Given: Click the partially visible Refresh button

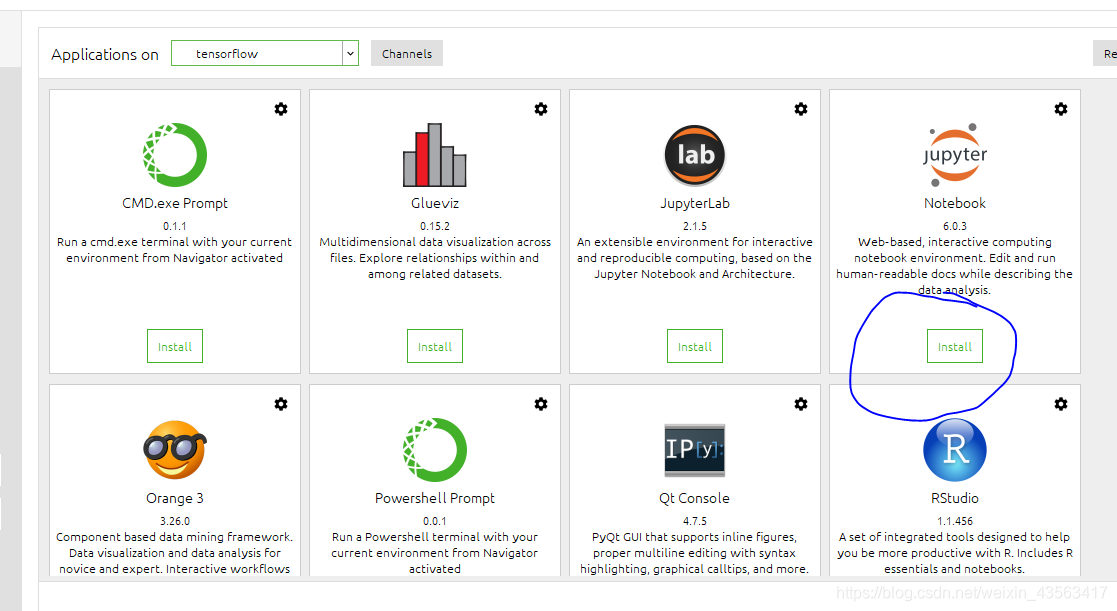Looking at the screenshot, I should point(1106,53).
